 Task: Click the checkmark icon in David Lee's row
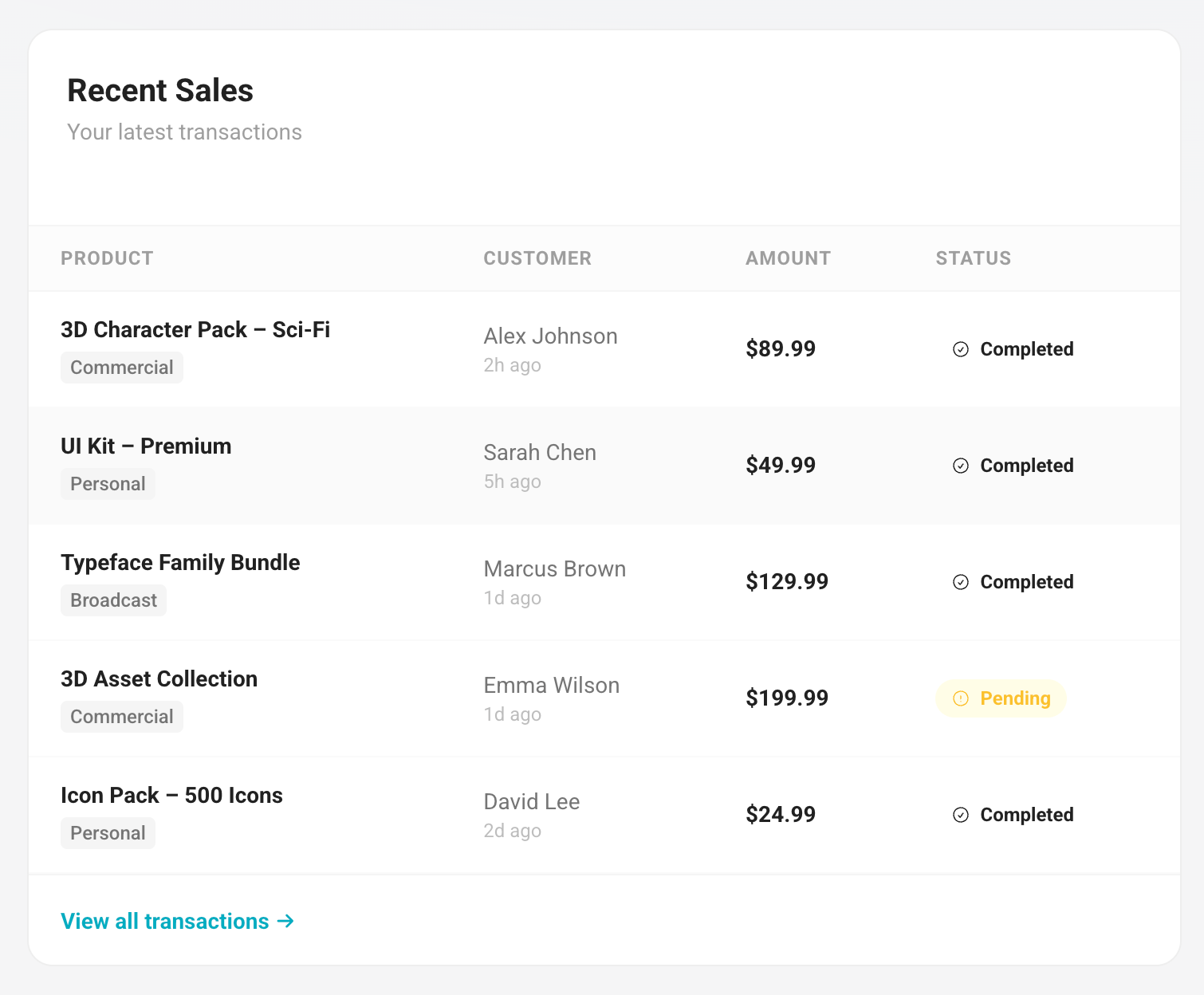coord(961,815)
